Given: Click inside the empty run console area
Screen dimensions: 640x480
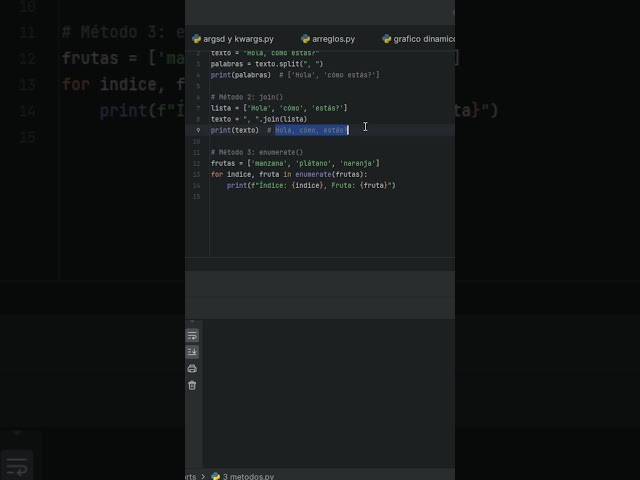Looking at the screenshot, I should pyautogui.click(x=329, y=392).
